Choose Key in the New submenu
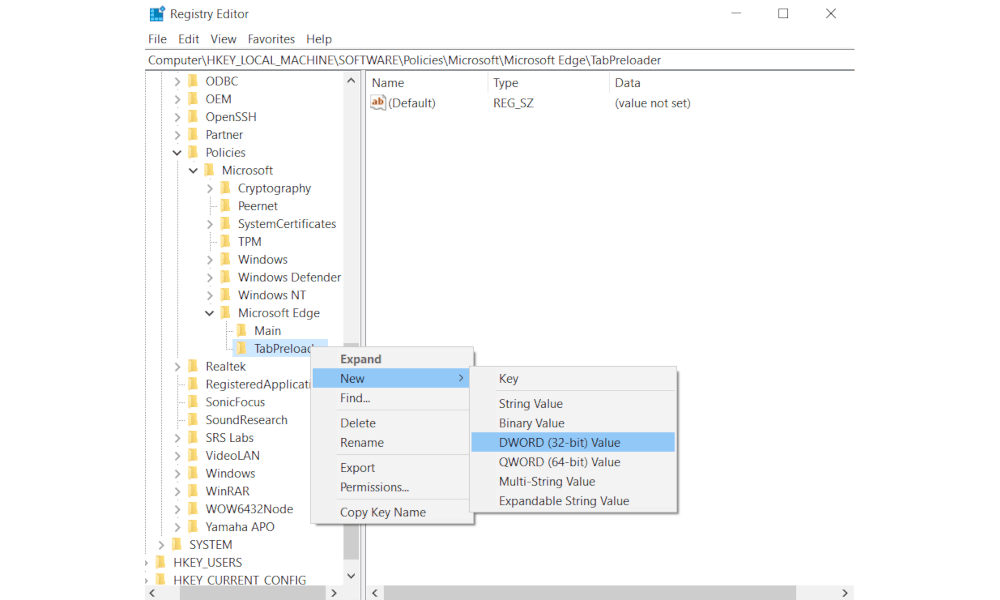Image resolution: width=1000 pixels, height=600 pixels. (x=573, y=379)
